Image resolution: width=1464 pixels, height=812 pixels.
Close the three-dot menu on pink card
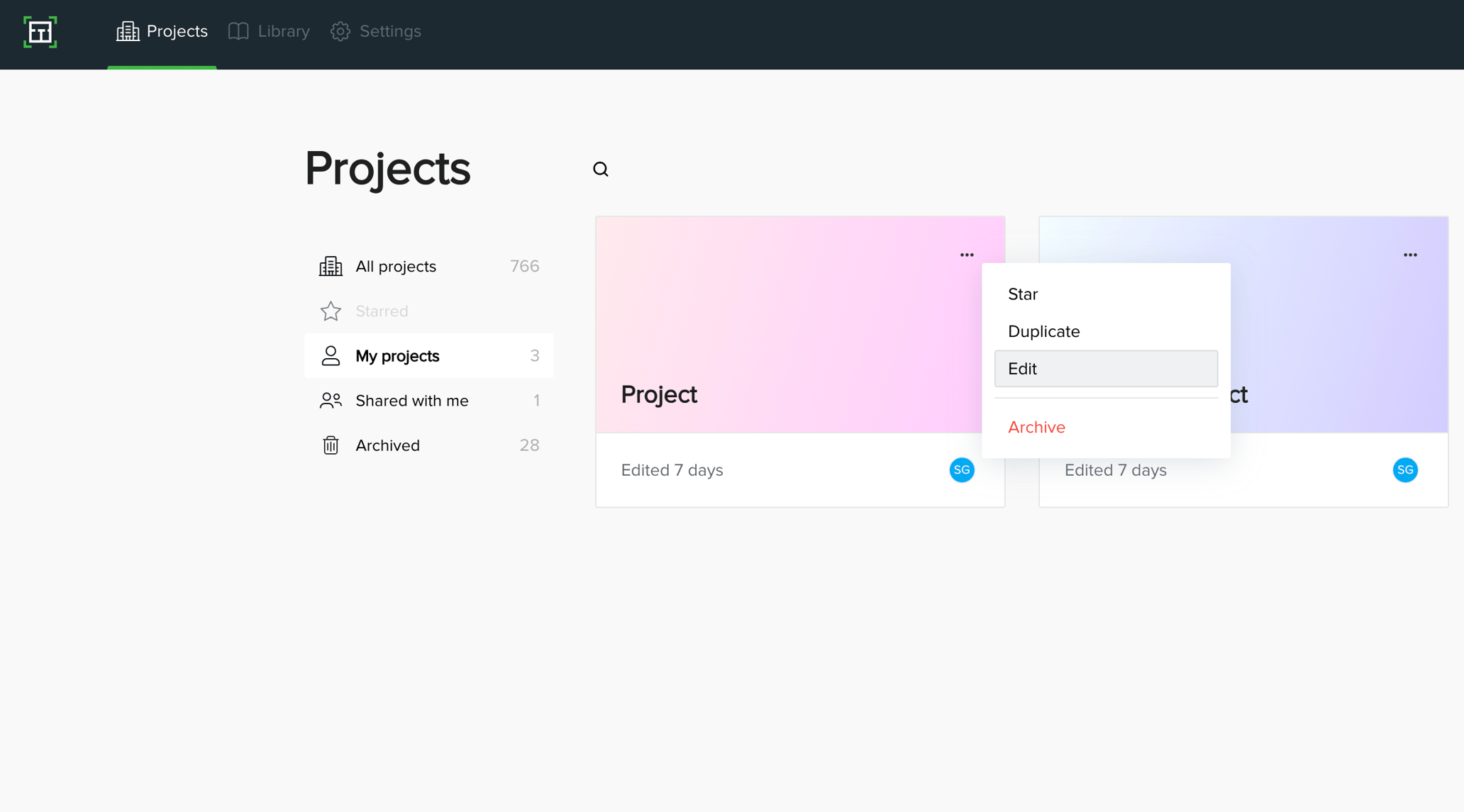967,255
